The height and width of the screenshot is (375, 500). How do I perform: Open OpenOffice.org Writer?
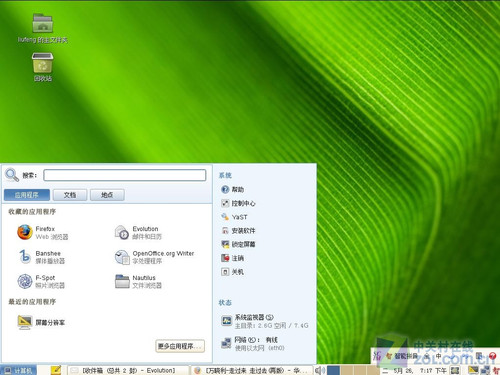154,257
